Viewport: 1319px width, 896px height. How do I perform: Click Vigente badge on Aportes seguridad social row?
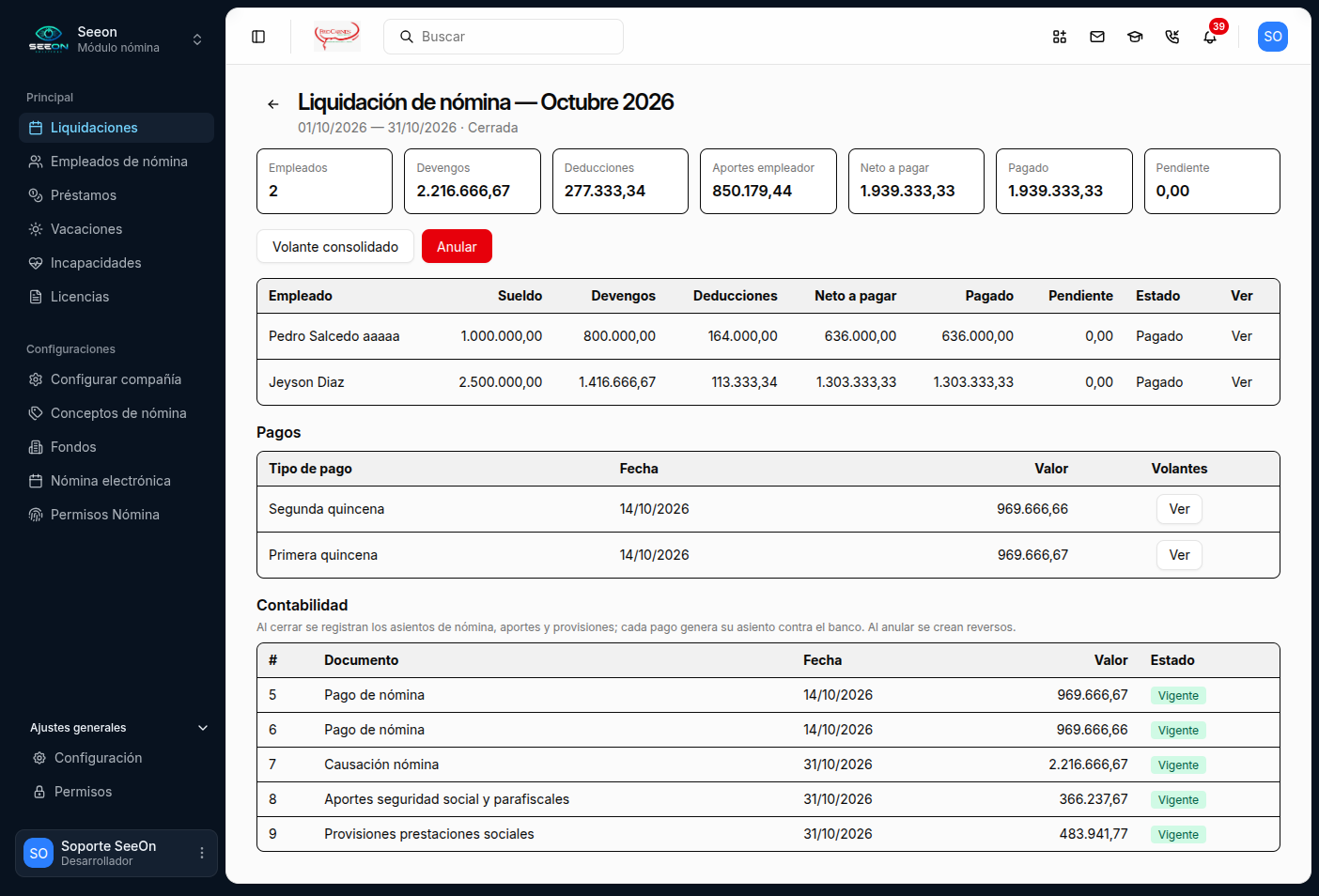click(x=1178, y=800)
